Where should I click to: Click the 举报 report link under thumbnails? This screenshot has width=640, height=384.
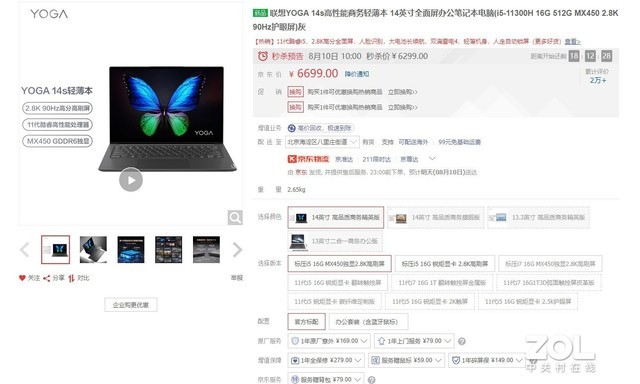click(x=237, y=278)
